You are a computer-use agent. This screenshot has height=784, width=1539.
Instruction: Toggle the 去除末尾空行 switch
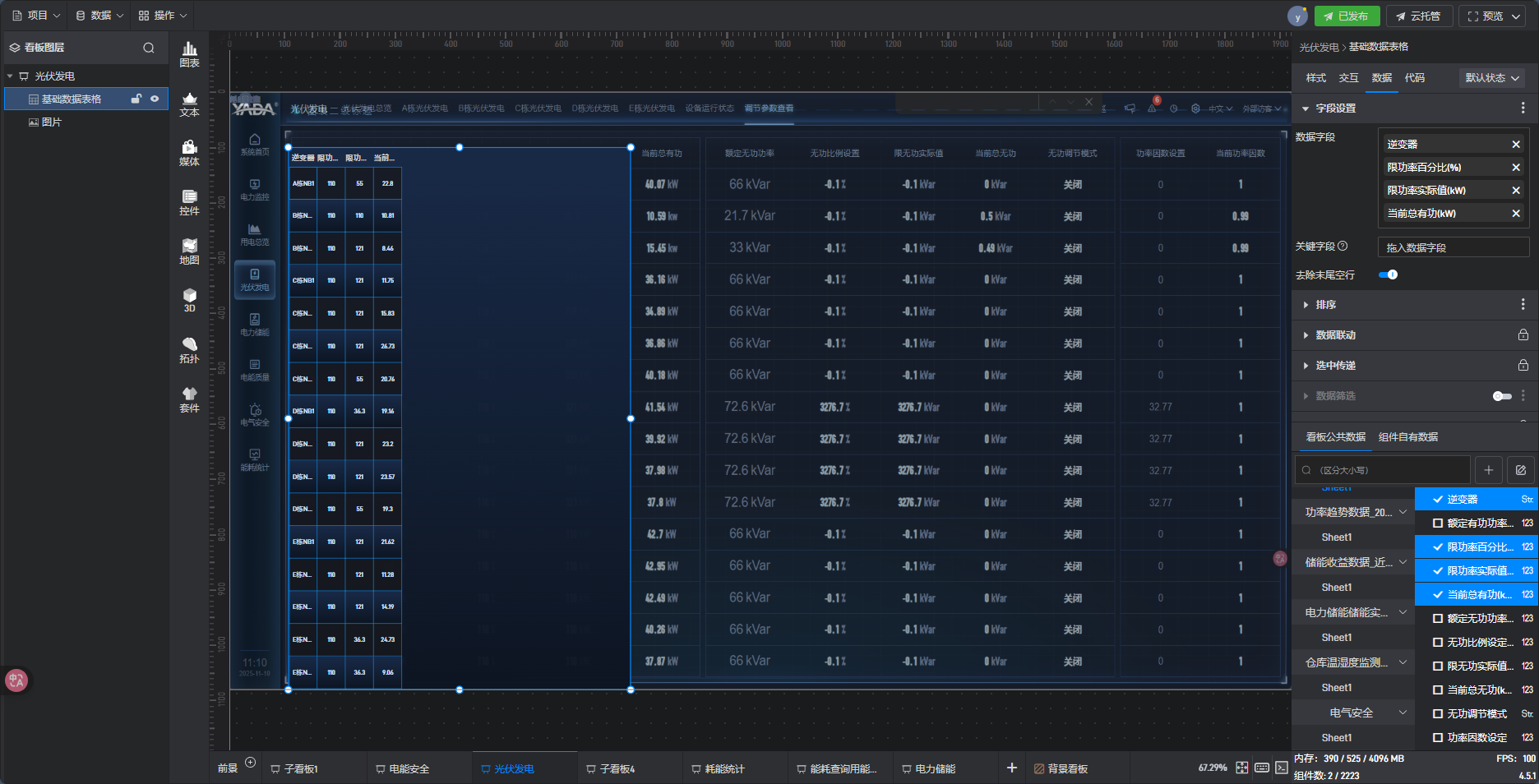[1389, 275]
